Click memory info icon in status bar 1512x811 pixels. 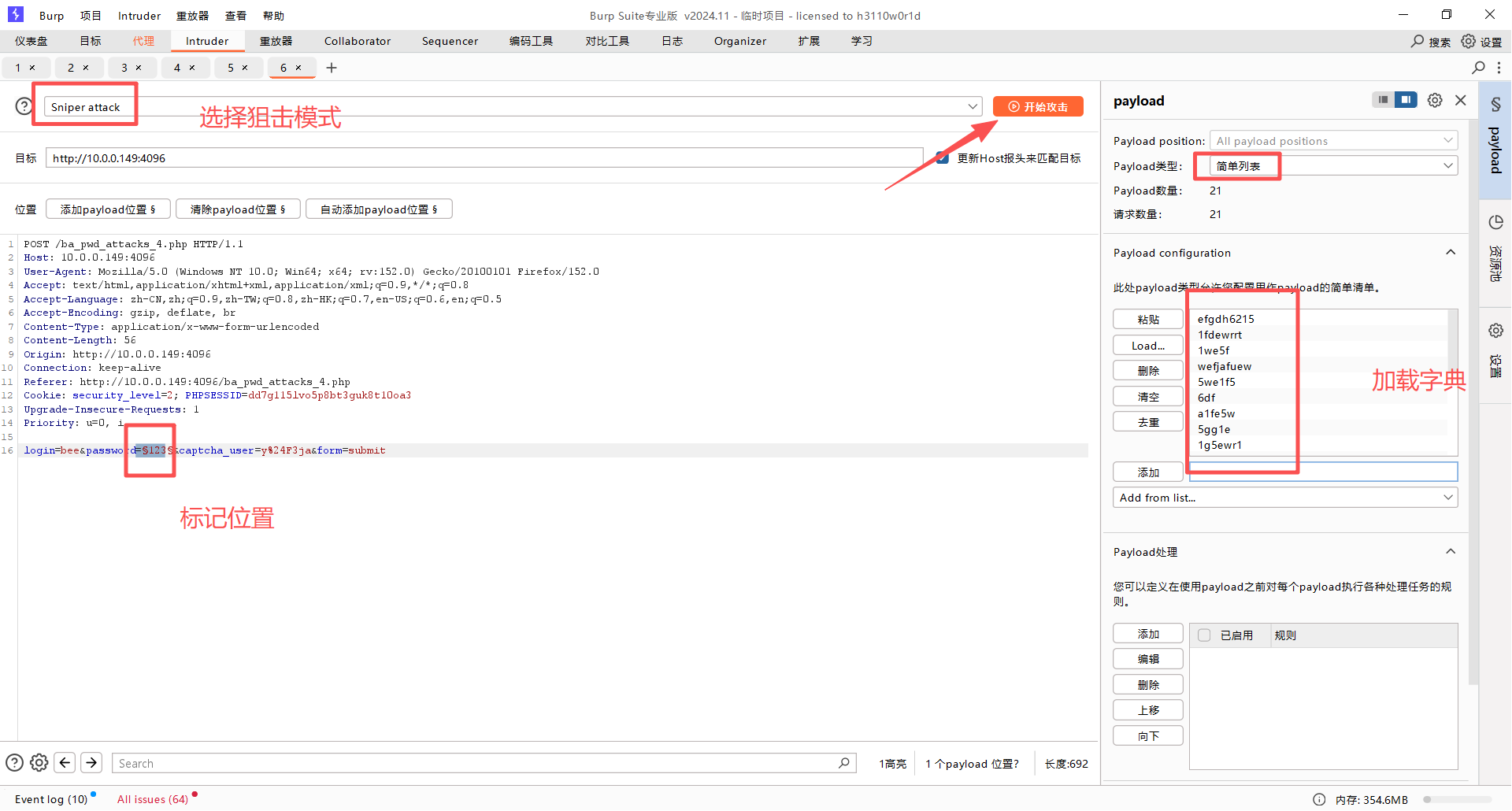coord(1319,799)
